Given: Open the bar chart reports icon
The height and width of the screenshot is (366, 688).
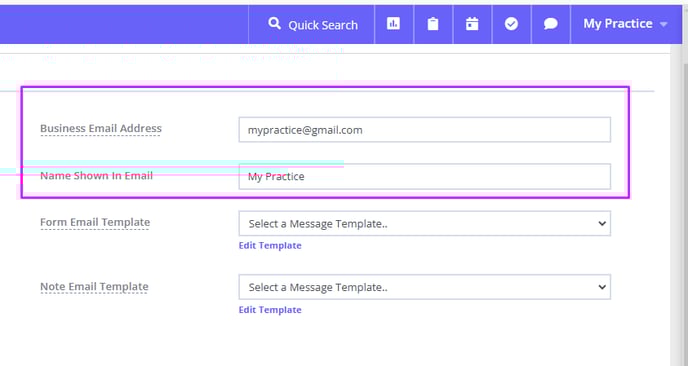Looking at the screenshot, I should click(393, 24).
